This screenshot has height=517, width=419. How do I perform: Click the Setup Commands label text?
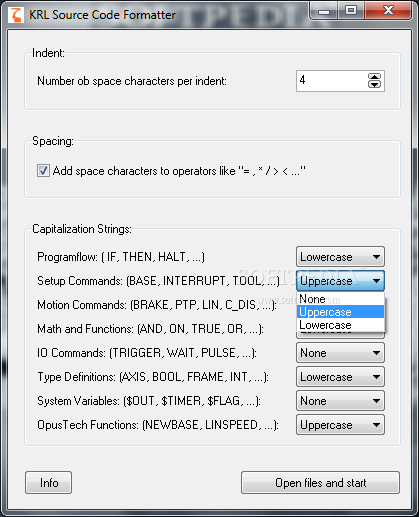158,281
